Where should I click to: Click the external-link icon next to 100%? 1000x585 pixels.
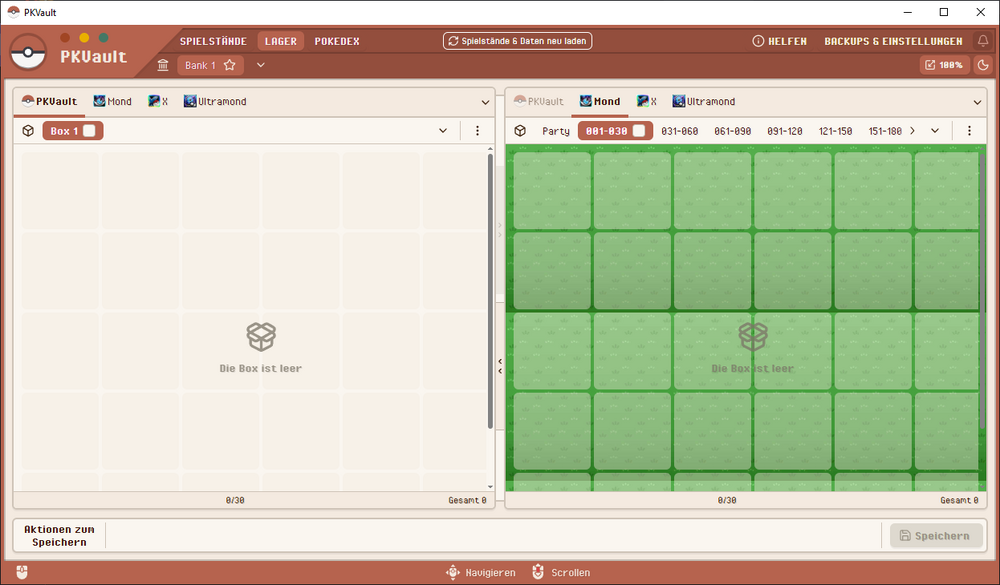point(930,65)
